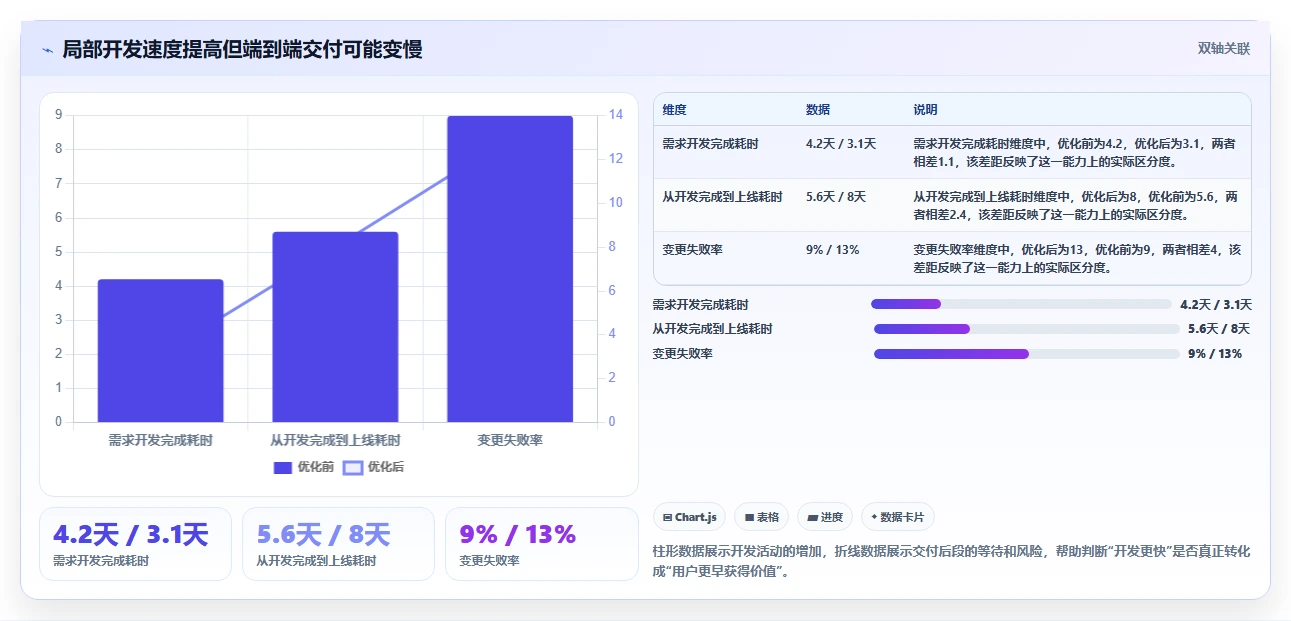Image resolution: width=1291 pixels, height=621 pixels.
Task: Click the 数据 table column header
Action: (x=818, y=110)
